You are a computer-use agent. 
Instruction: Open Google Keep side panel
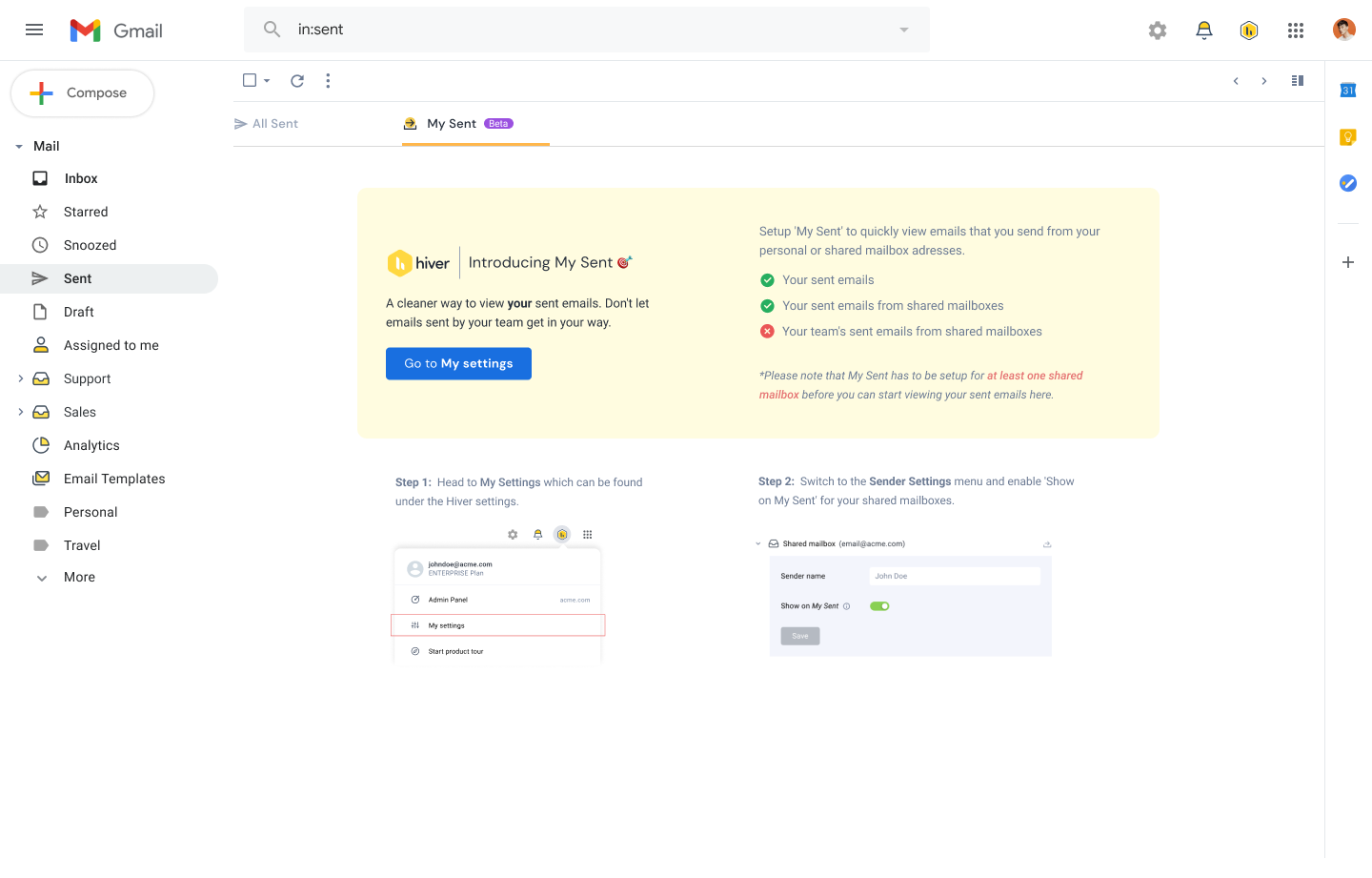click(1348, 137)
